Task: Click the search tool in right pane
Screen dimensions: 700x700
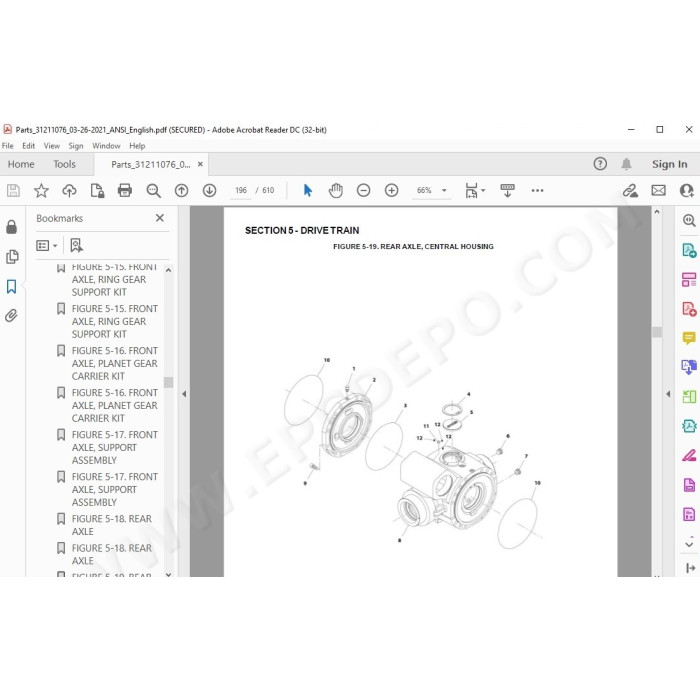Action: point(689,220)
